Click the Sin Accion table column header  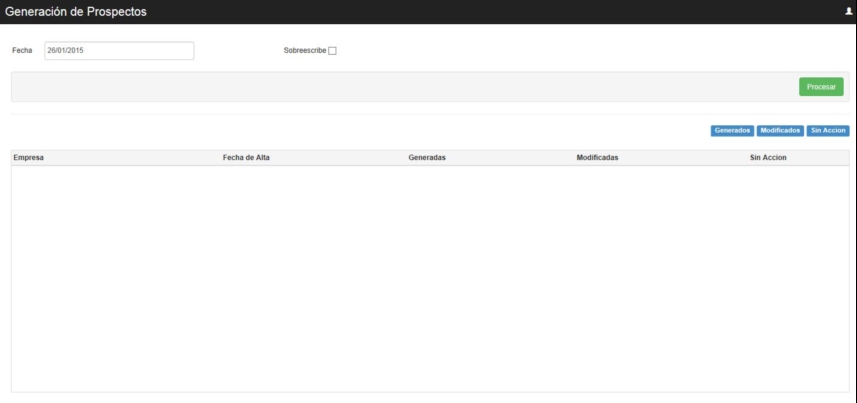click(768, 158)
